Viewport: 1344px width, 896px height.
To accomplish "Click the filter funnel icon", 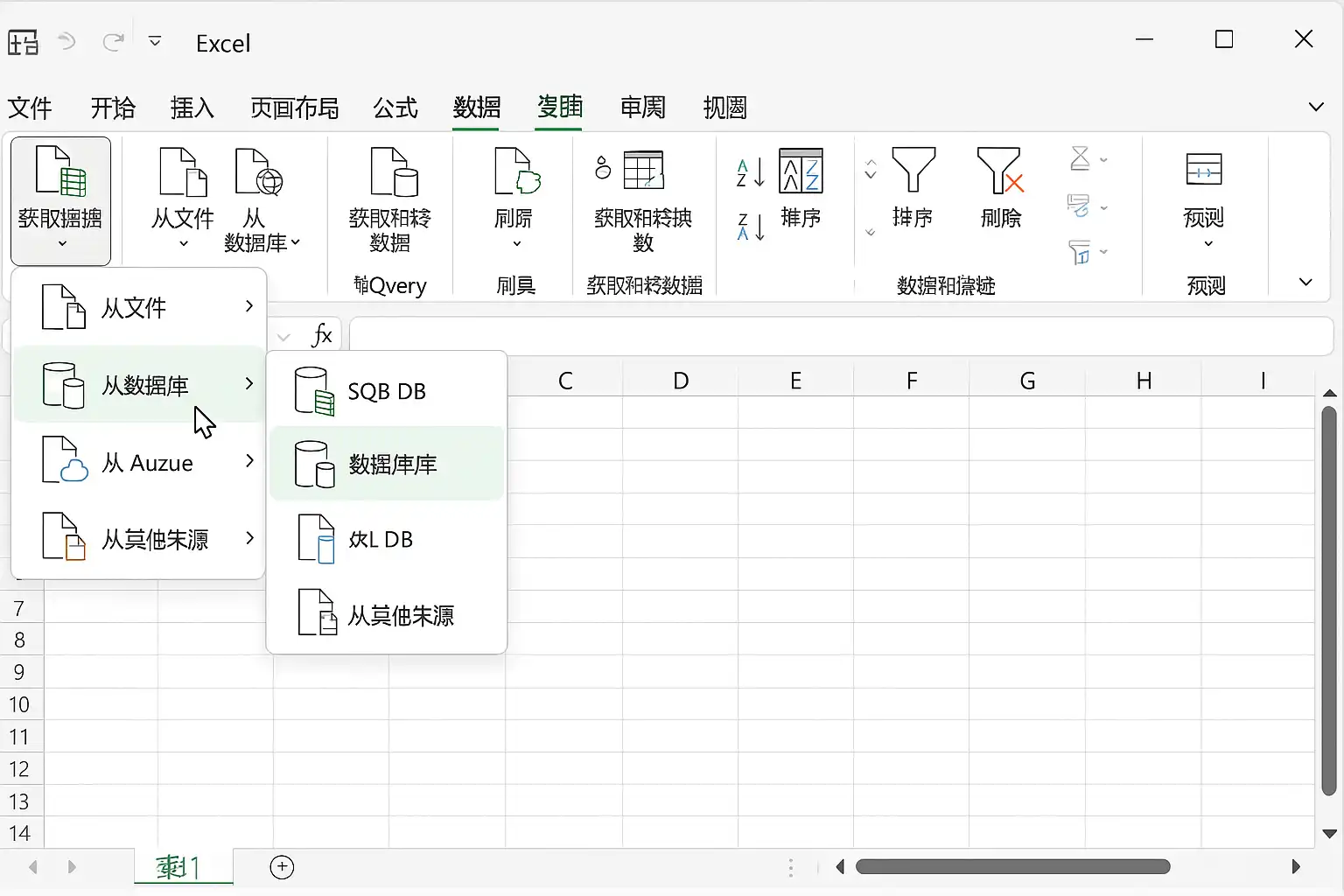I will [x=913, y=170].
